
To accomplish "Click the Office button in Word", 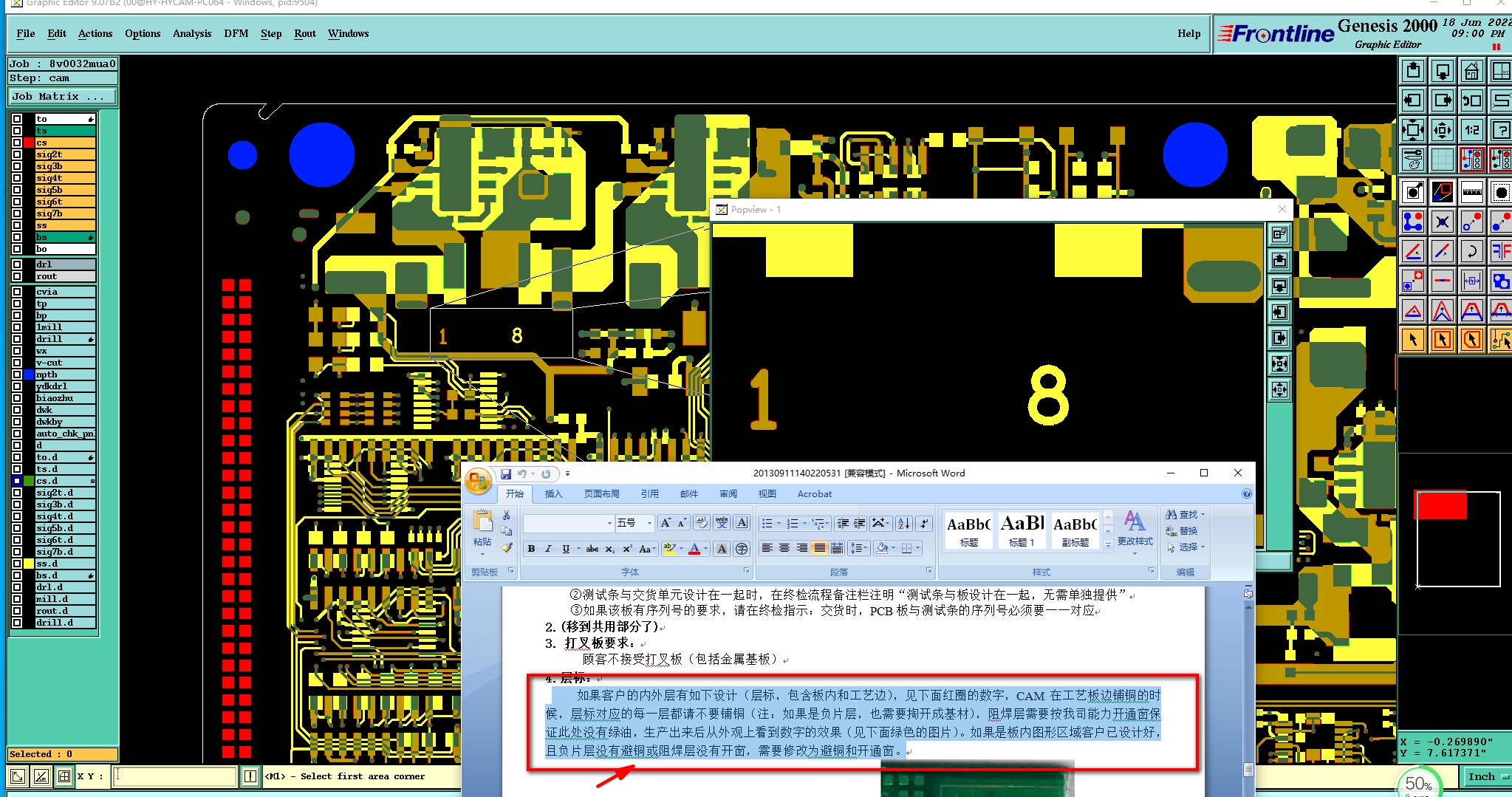I will [x=478, y=482].
